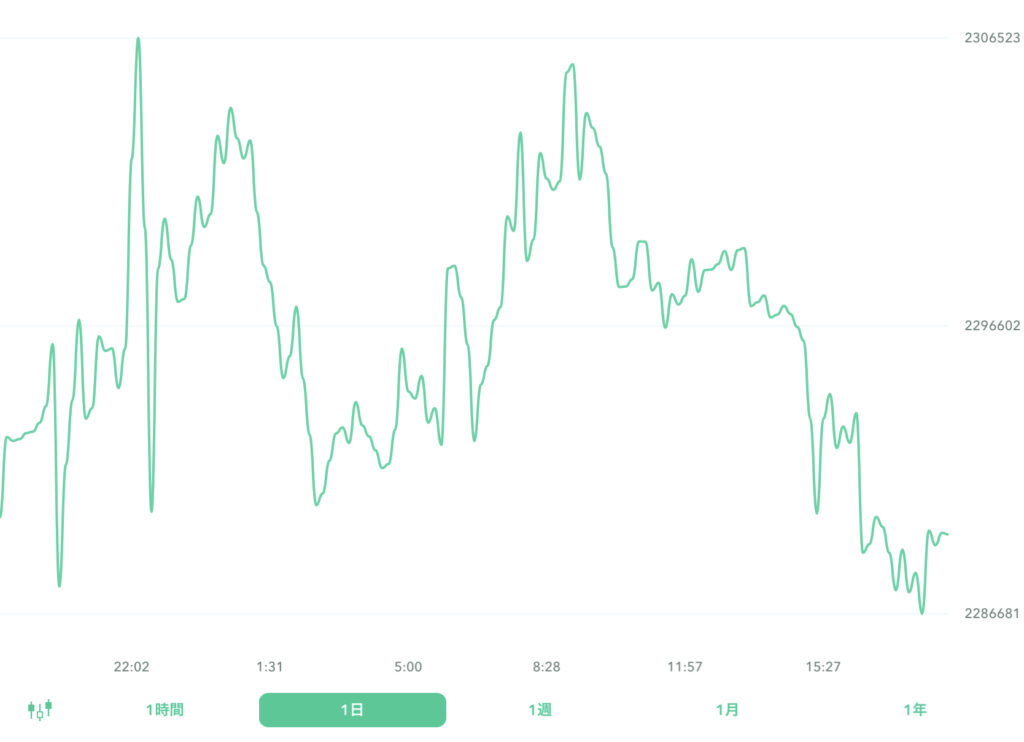1024x742 pixels.
Task: Select the 1時間 time range tab
Action: pyautogui.click(x=164, y=710)
